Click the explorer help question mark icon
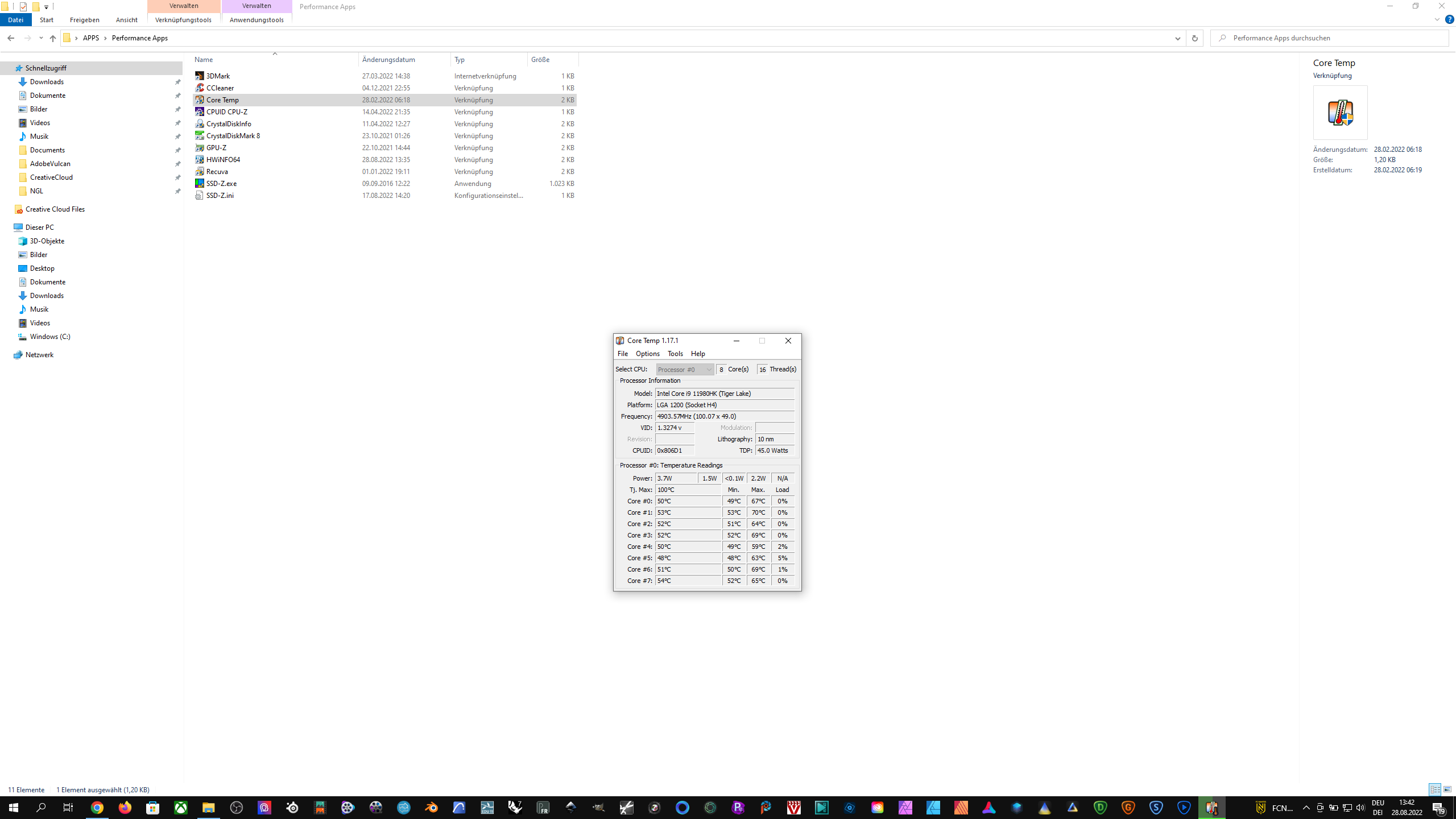The image size is (1456, 819). click(x=1449, y=19)
